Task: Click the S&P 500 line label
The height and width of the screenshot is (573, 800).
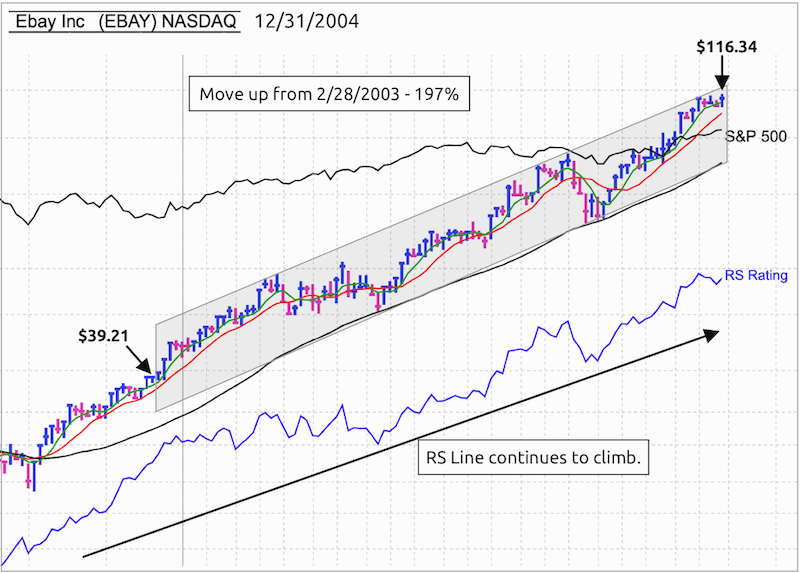Action: click(756, 136)
